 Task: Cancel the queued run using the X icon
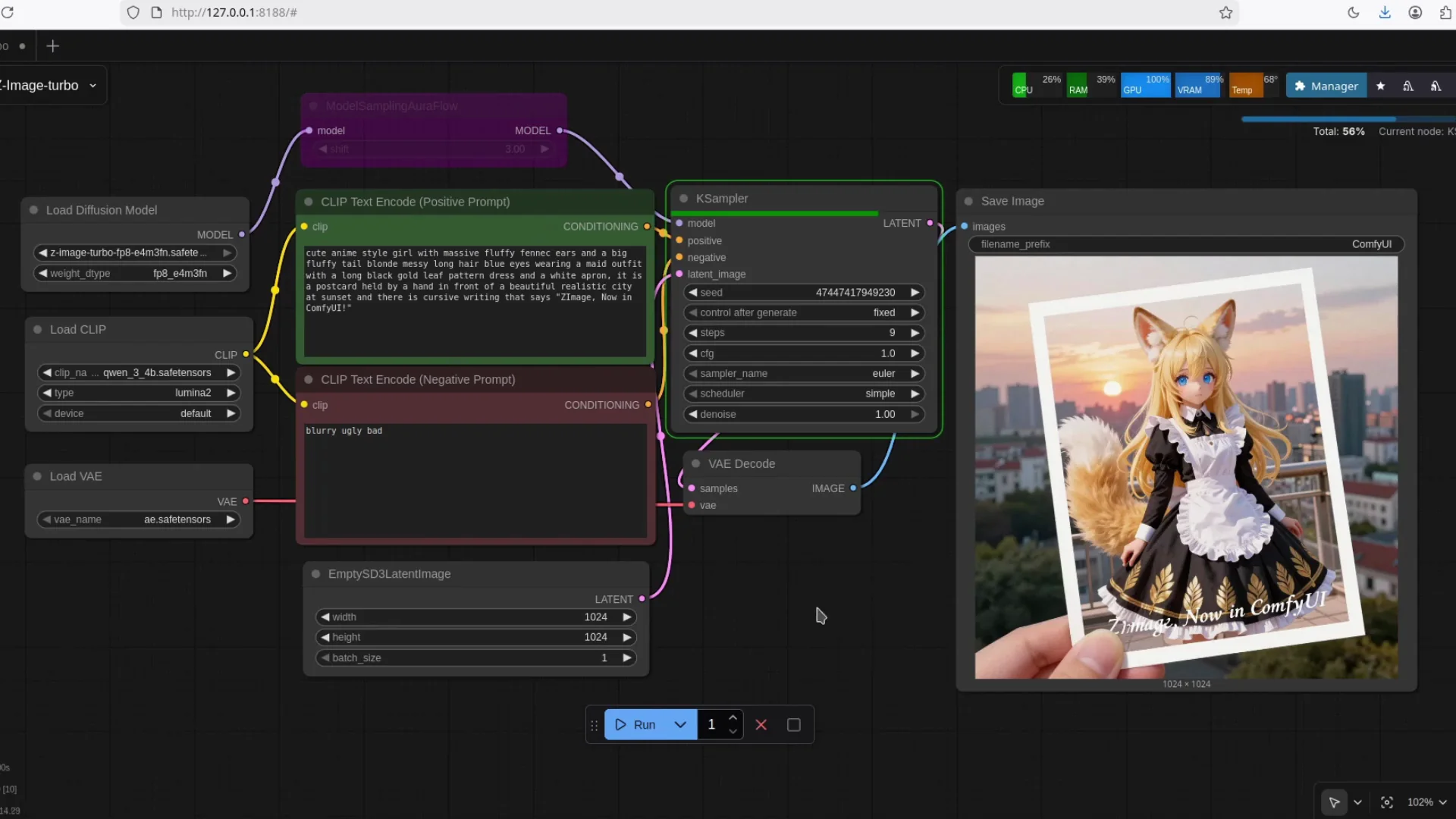[x=761, y=724]
